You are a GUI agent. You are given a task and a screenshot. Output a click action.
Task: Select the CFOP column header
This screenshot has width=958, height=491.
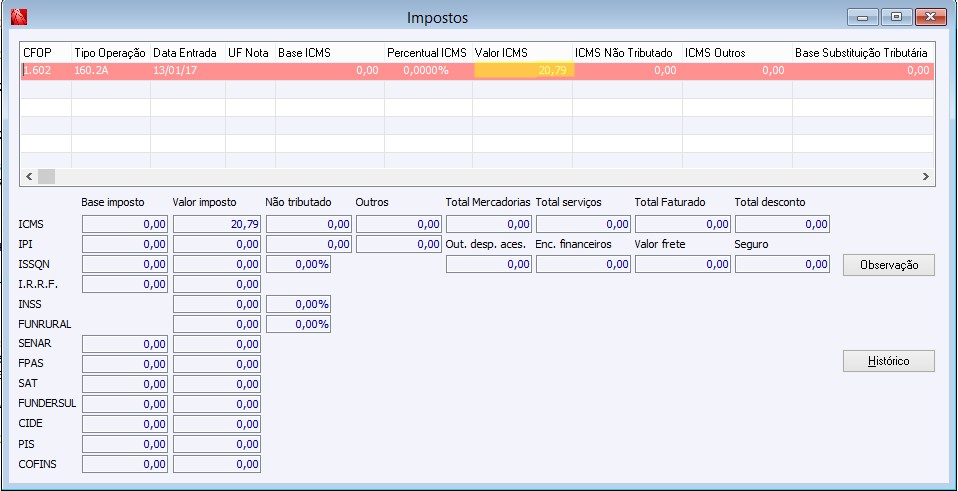point(46,53)
